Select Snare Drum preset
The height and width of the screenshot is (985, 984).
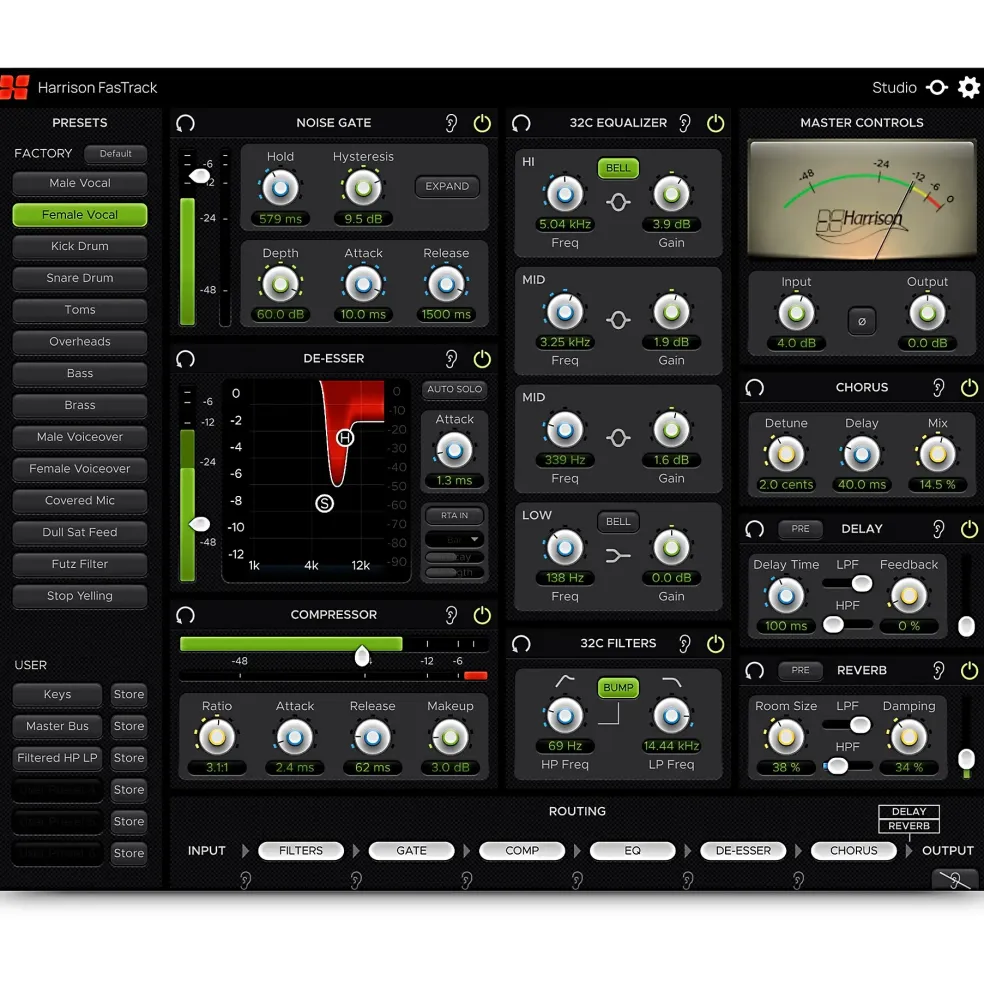tap(80, 278)
